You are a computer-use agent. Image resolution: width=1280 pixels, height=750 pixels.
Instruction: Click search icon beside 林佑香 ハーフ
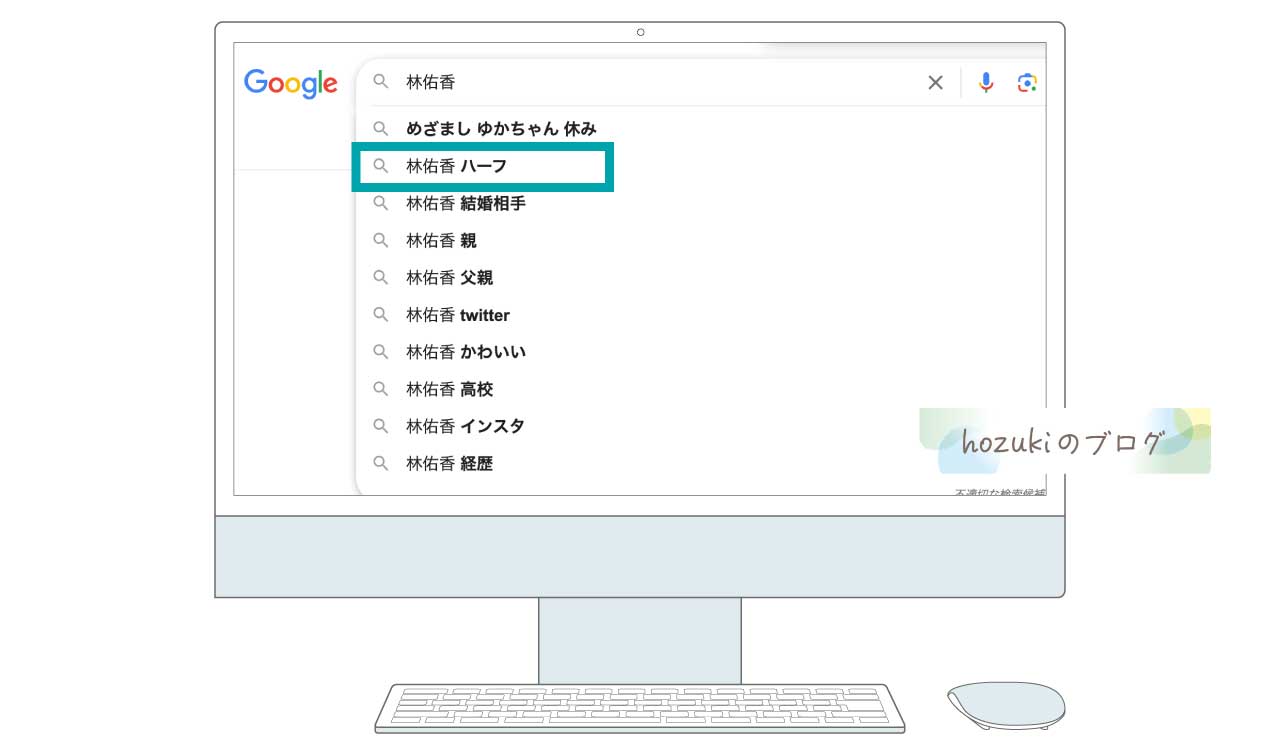[380, 166]
